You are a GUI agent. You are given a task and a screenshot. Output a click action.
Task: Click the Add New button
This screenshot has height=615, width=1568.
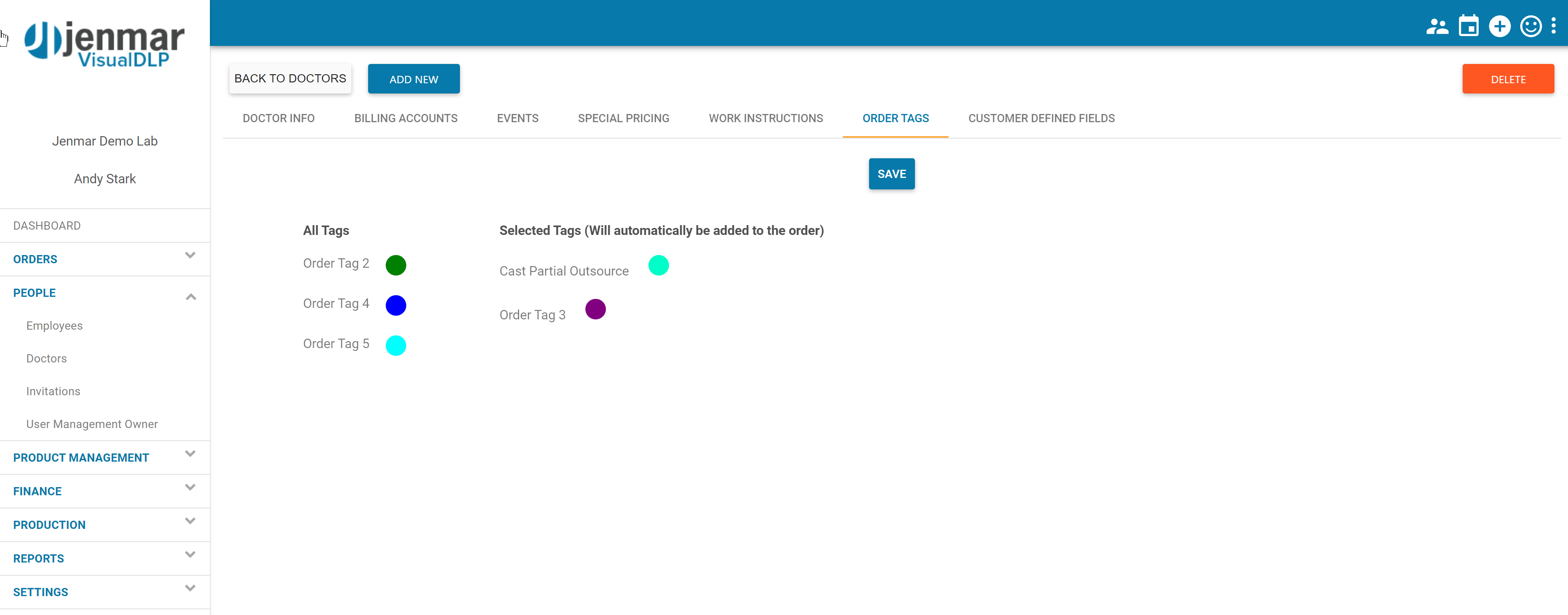pos(414,79)
